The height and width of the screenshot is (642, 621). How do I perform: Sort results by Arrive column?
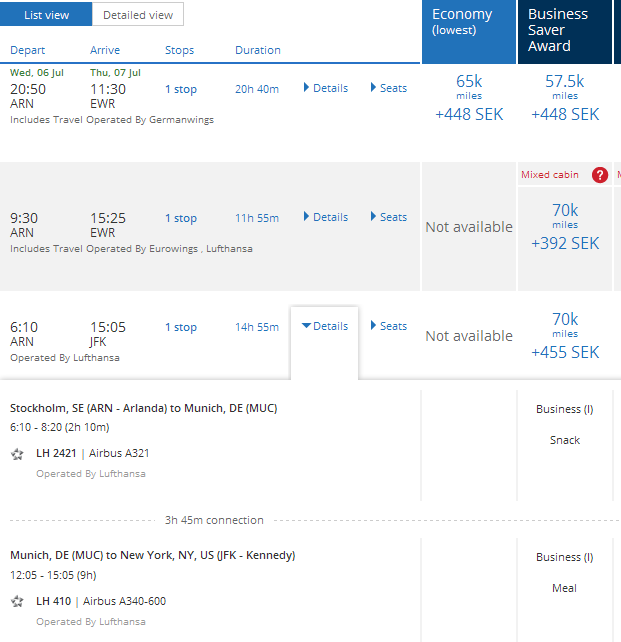click(105, 50)
